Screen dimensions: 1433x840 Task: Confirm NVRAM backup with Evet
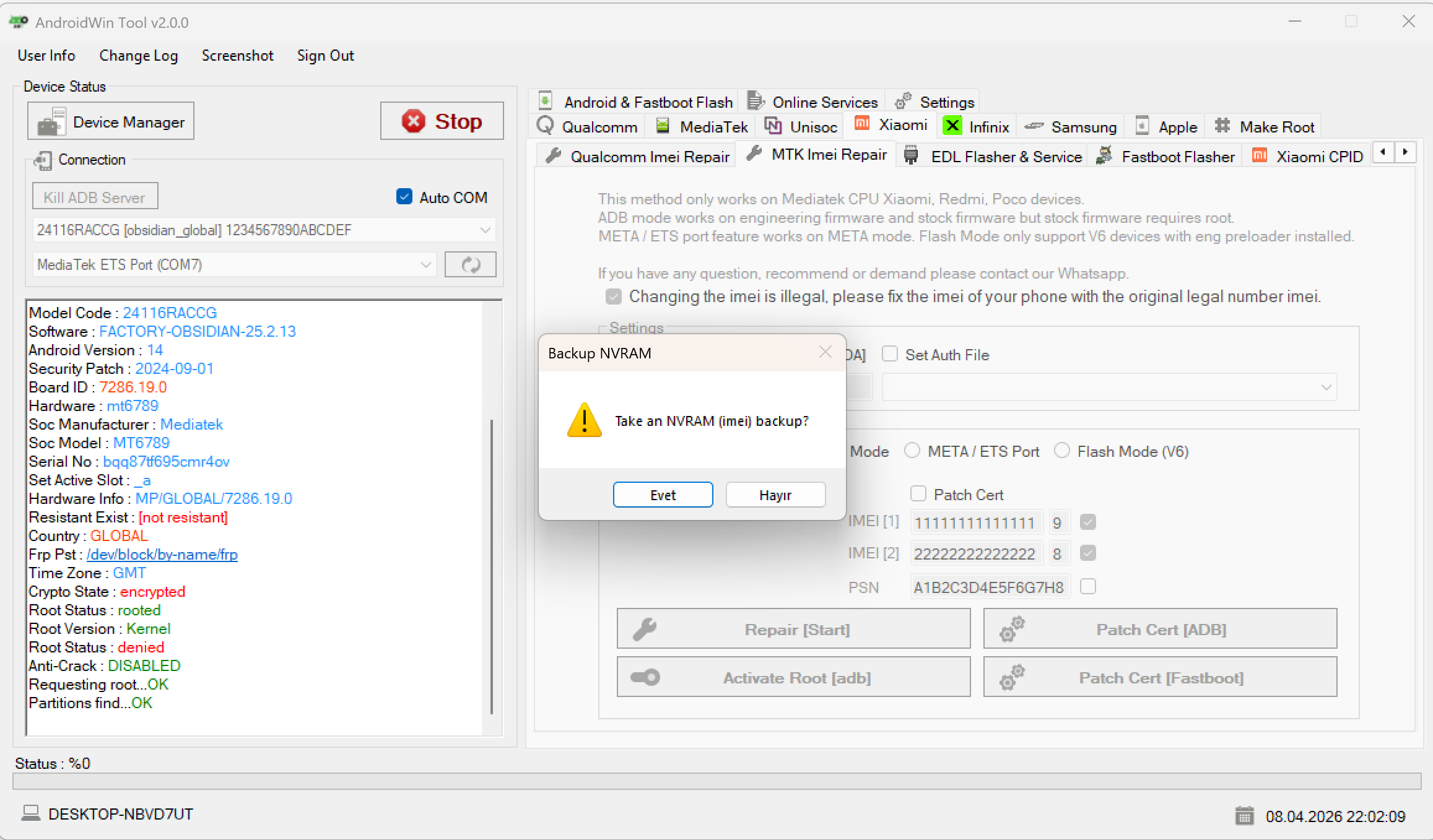click(663, 494)
